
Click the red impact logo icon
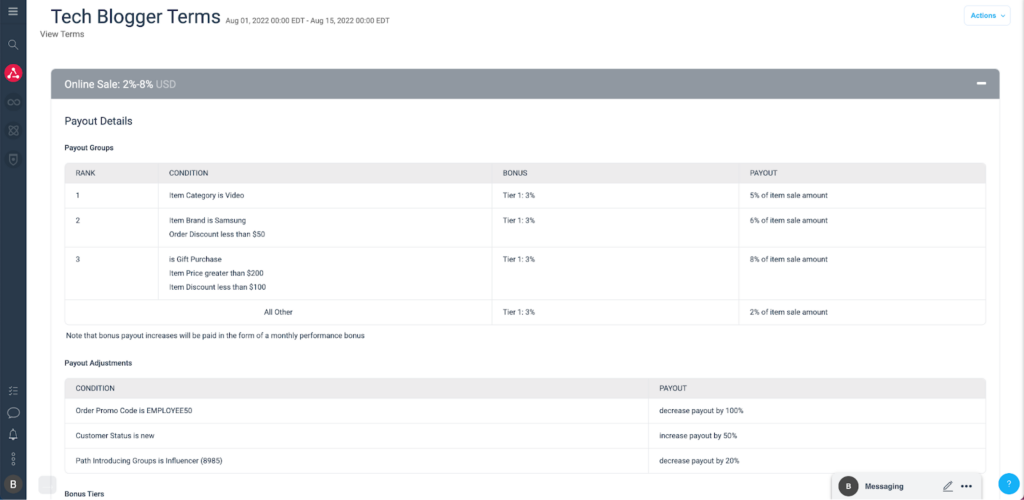pyautogui.click(x=13, y=73)
